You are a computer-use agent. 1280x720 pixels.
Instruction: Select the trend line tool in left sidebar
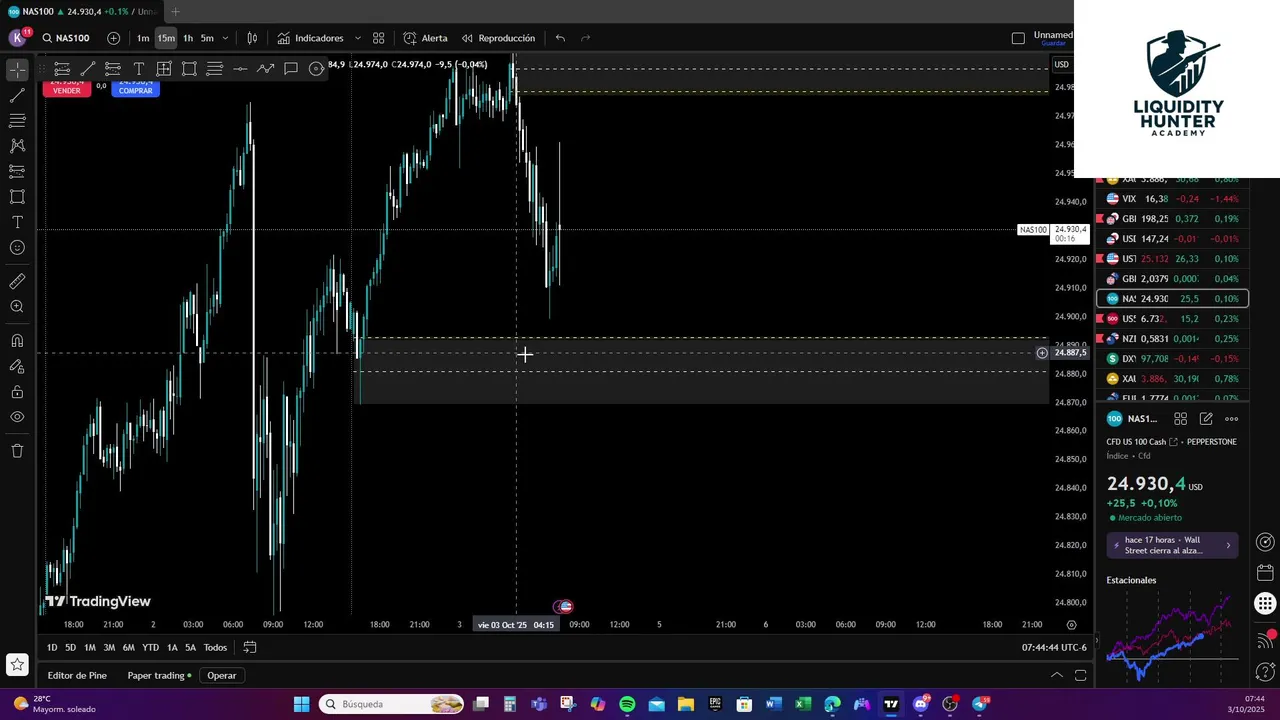pos(17,96)
